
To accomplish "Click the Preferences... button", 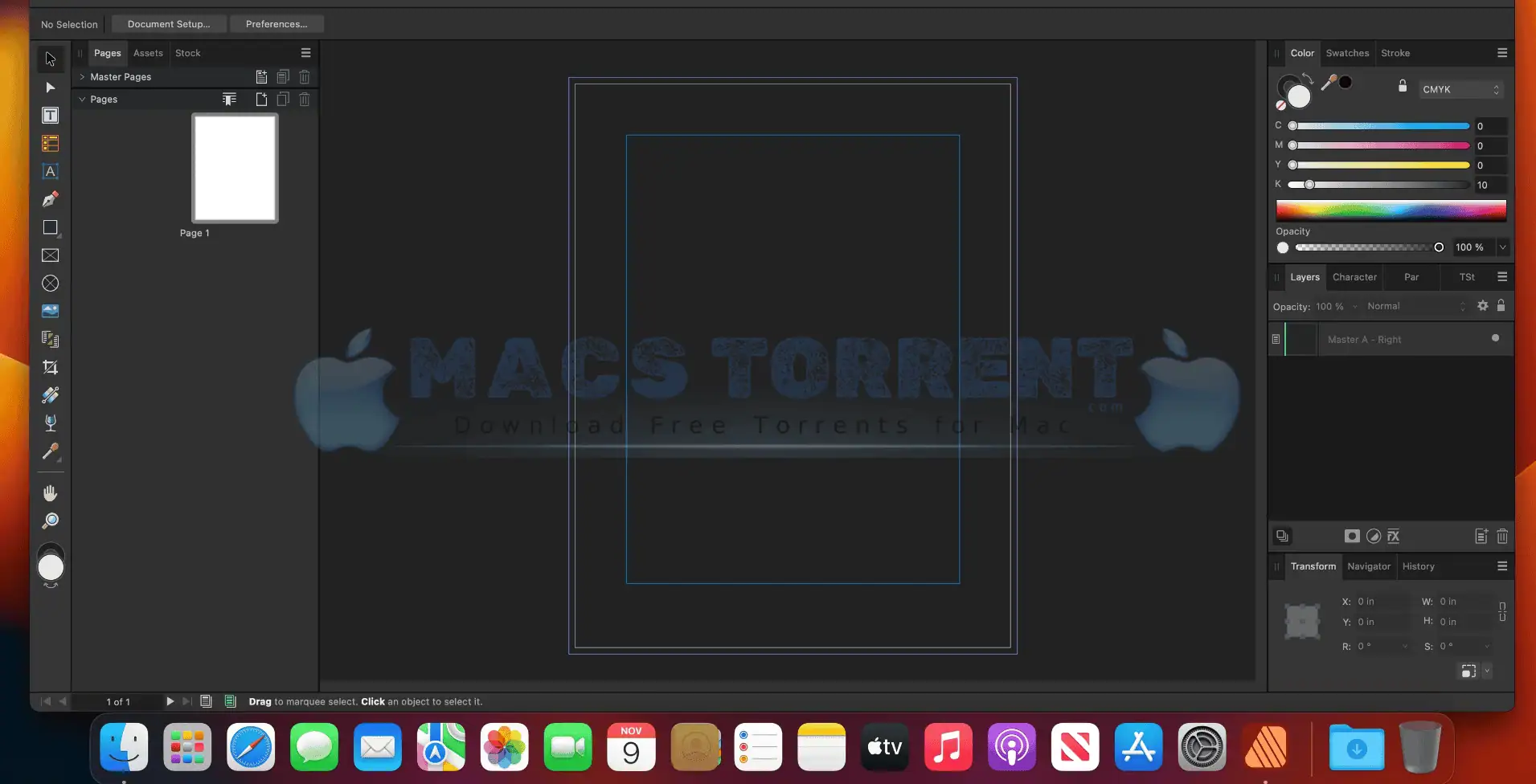I will pos(276,24).
